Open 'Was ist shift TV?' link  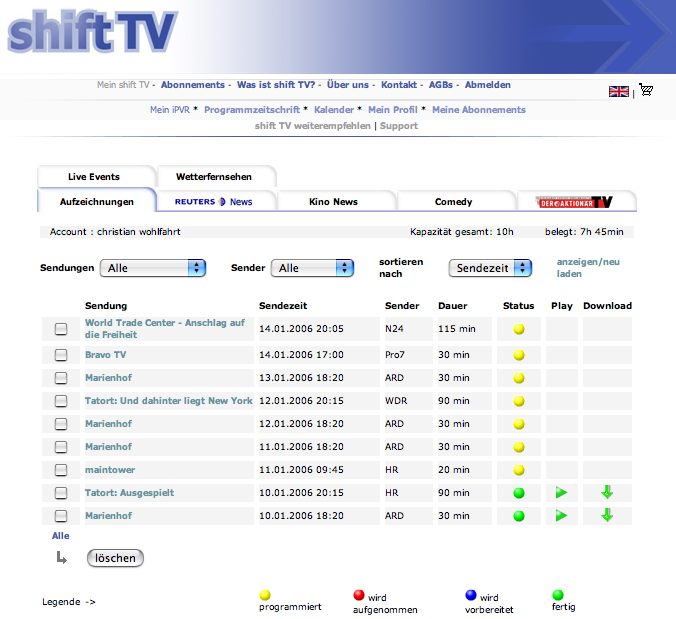pyautogui.click(x=276, y=85)
